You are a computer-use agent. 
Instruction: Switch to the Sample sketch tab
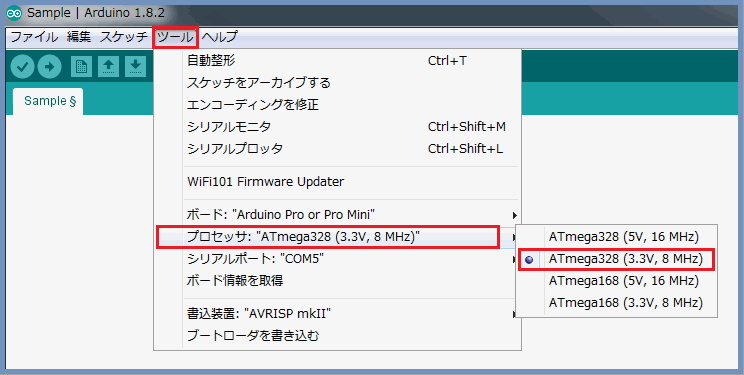click(x=48, y=101)
